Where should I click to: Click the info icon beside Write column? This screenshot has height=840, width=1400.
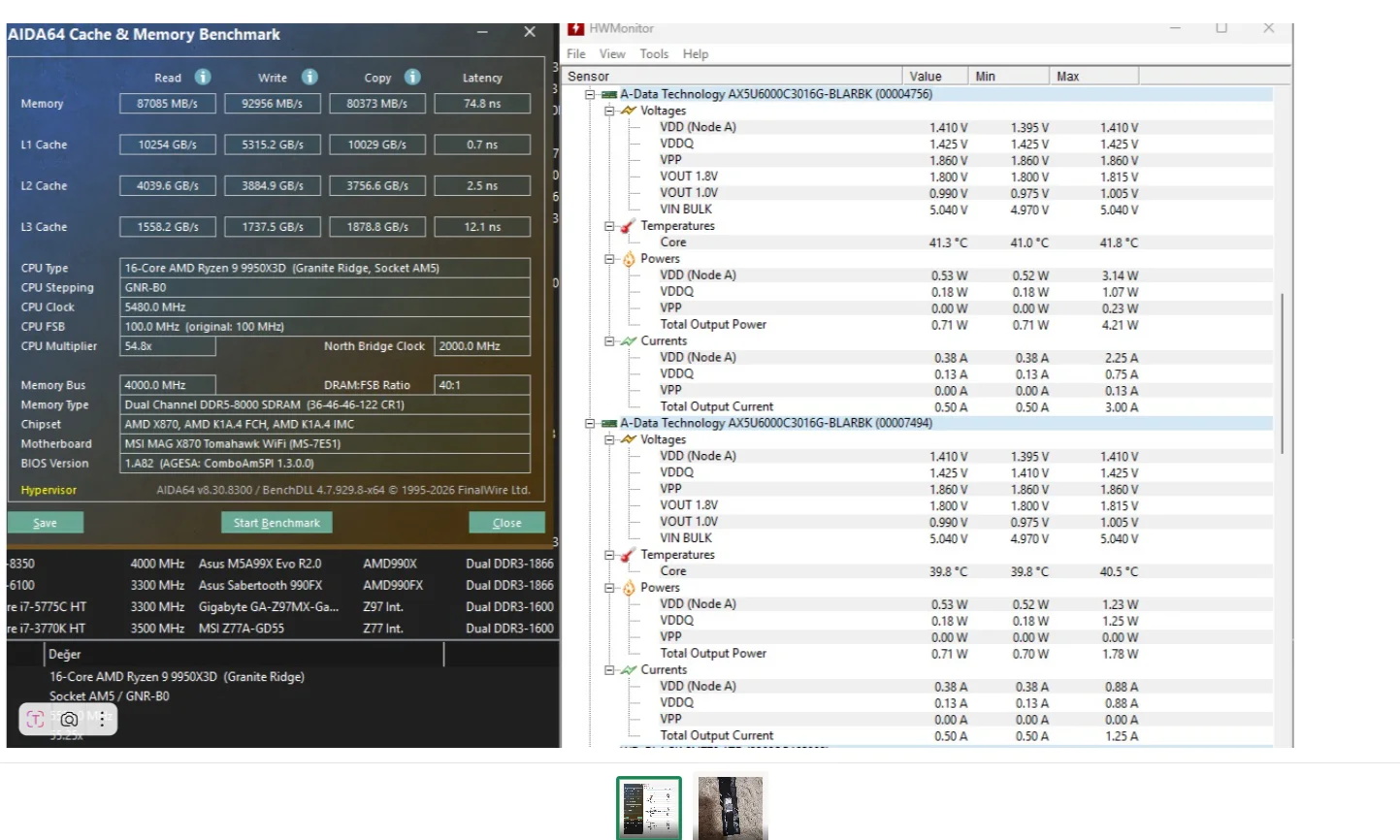click(309, 77)
